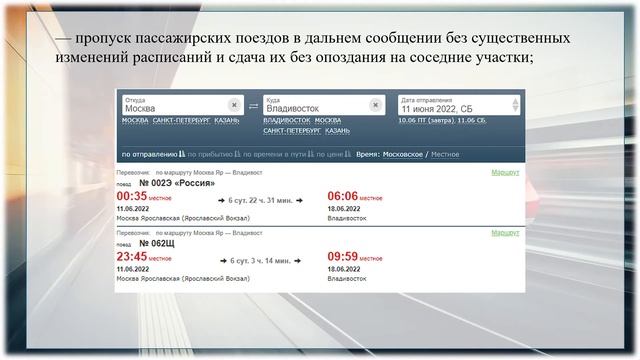Click the Откуда input with Москва
The image size is (640, 360).
point(183,105)
